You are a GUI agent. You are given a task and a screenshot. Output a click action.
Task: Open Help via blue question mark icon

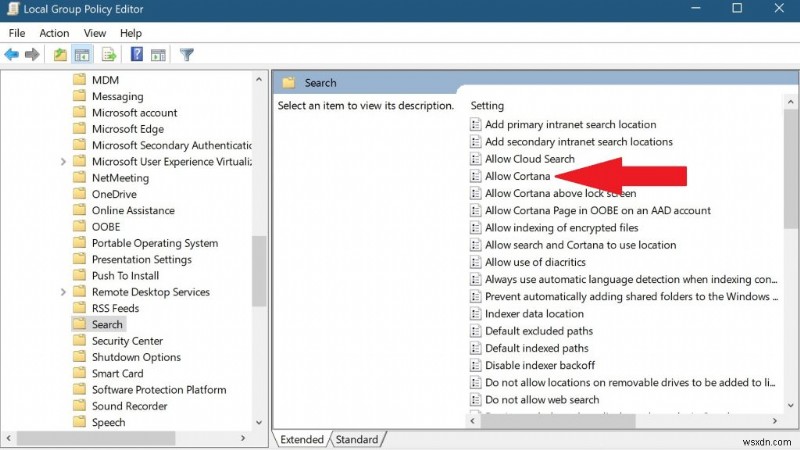pos(137,54)
